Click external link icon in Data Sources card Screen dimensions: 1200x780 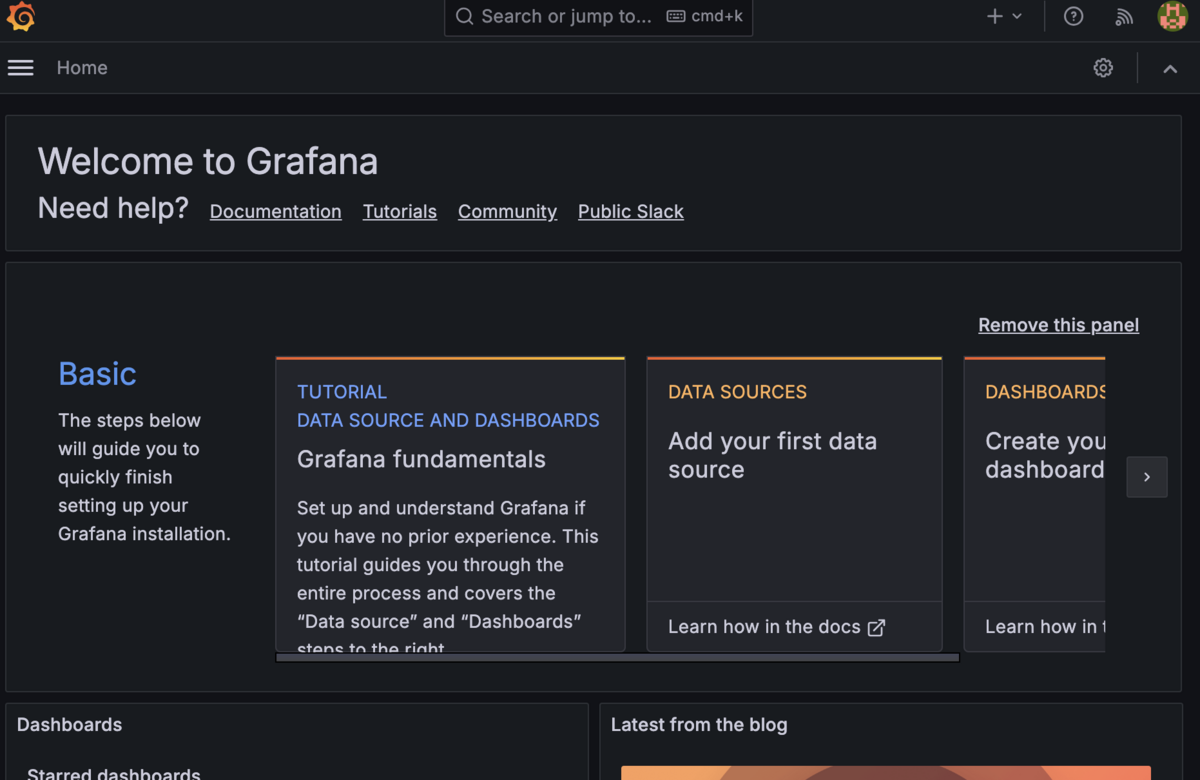876,628
